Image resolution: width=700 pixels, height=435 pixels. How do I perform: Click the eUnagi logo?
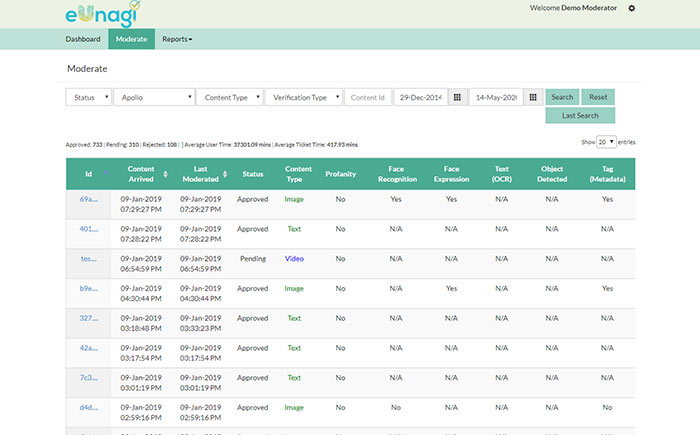click(x=103, y=14)
